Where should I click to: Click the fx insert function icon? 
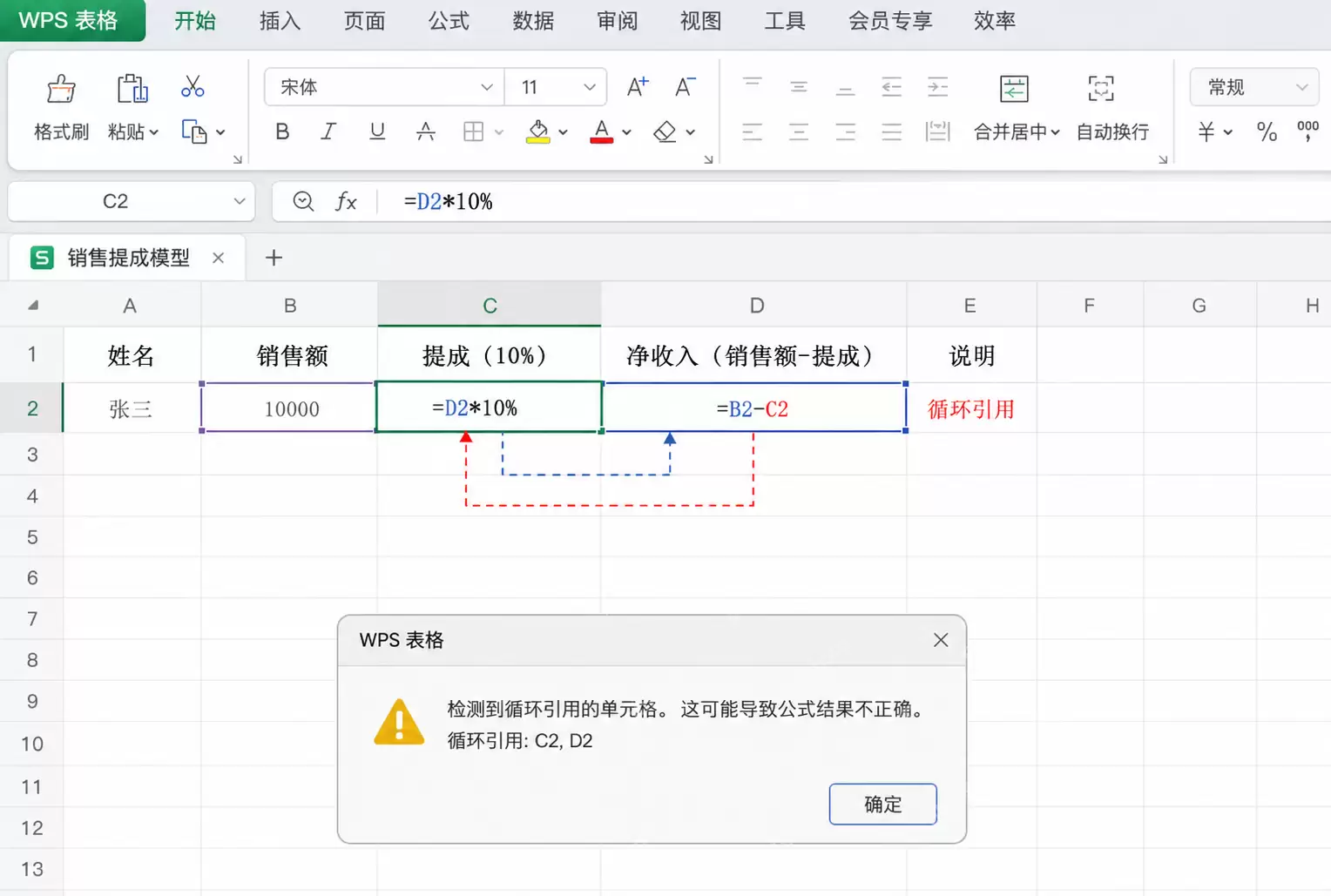[346, 202]
